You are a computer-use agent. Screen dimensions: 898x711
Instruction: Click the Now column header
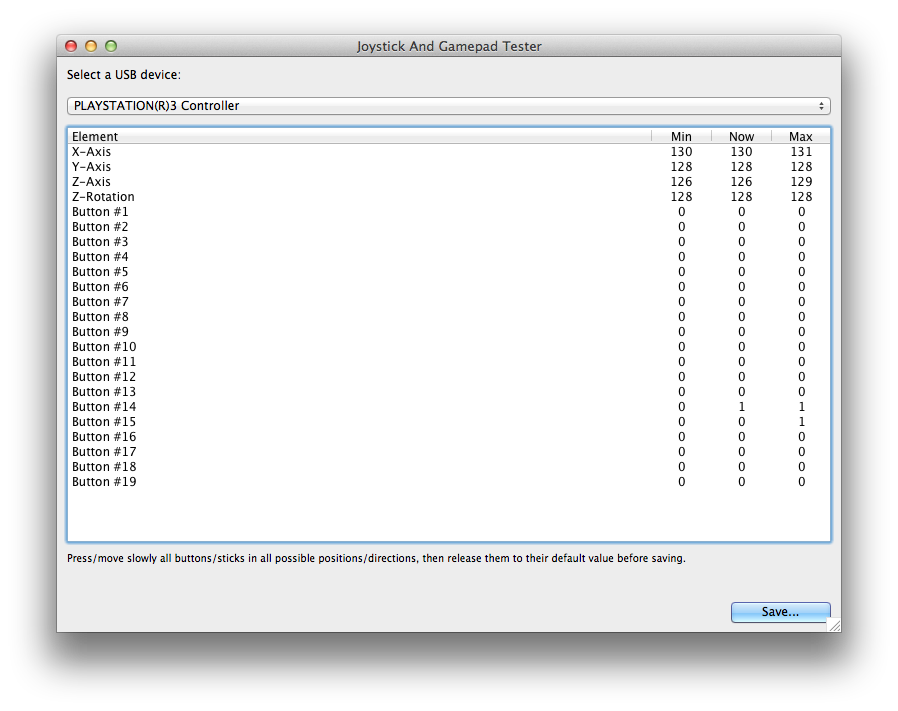click(x=741, y=136)
